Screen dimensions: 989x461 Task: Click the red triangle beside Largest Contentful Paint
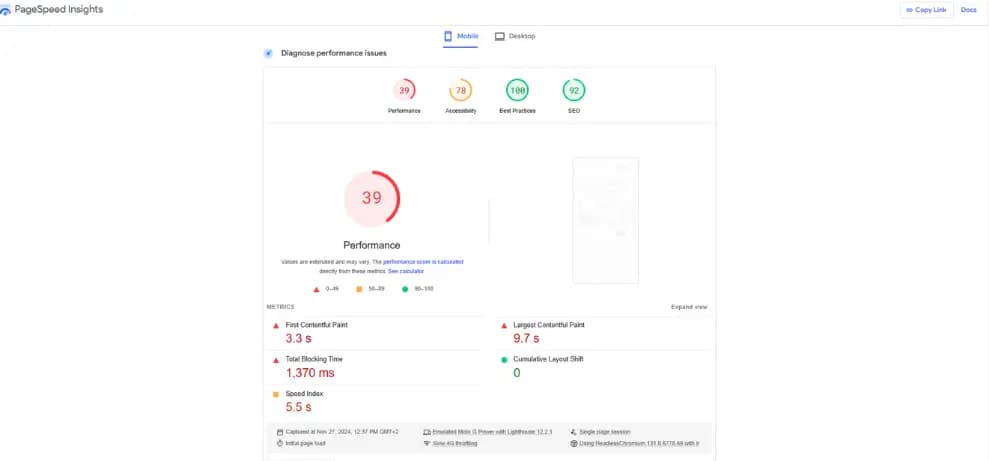click(503, 325)
